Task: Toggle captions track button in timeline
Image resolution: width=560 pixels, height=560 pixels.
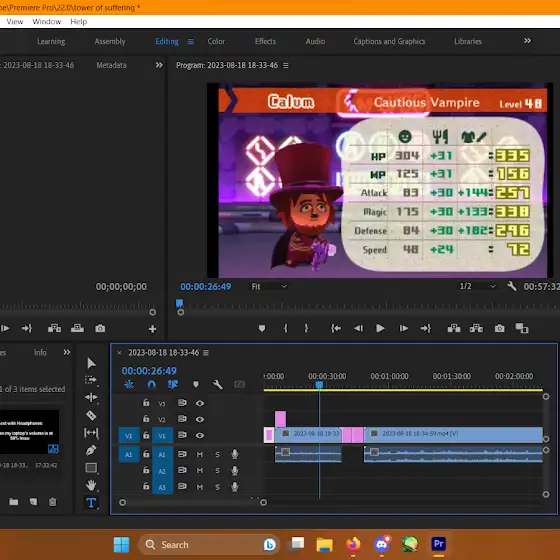Action: [239, 384]
